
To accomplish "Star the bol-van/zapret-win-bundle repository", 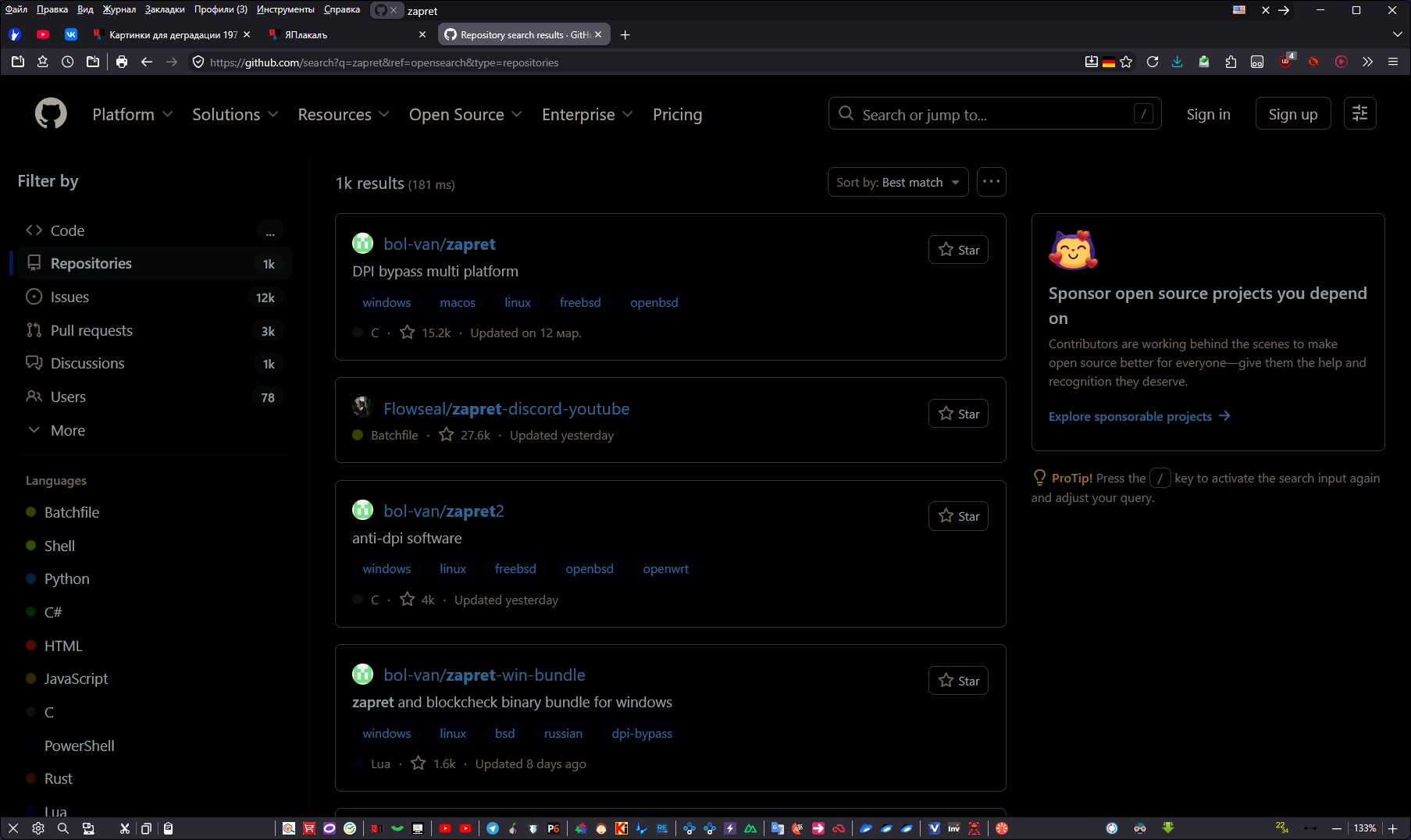I will pos(958,681).
